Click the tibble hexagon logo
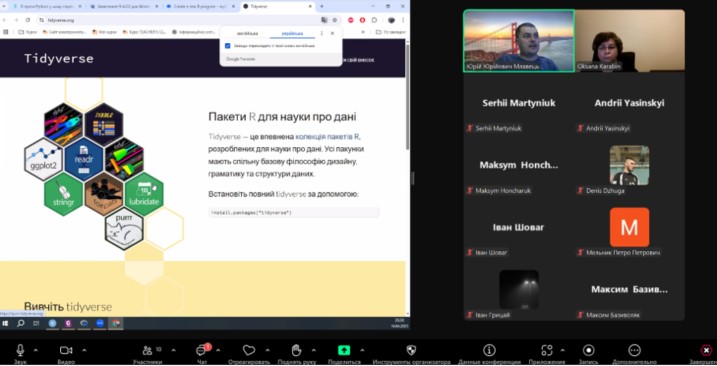The height and width of the screenshot is (366, 717). point(104,125)
